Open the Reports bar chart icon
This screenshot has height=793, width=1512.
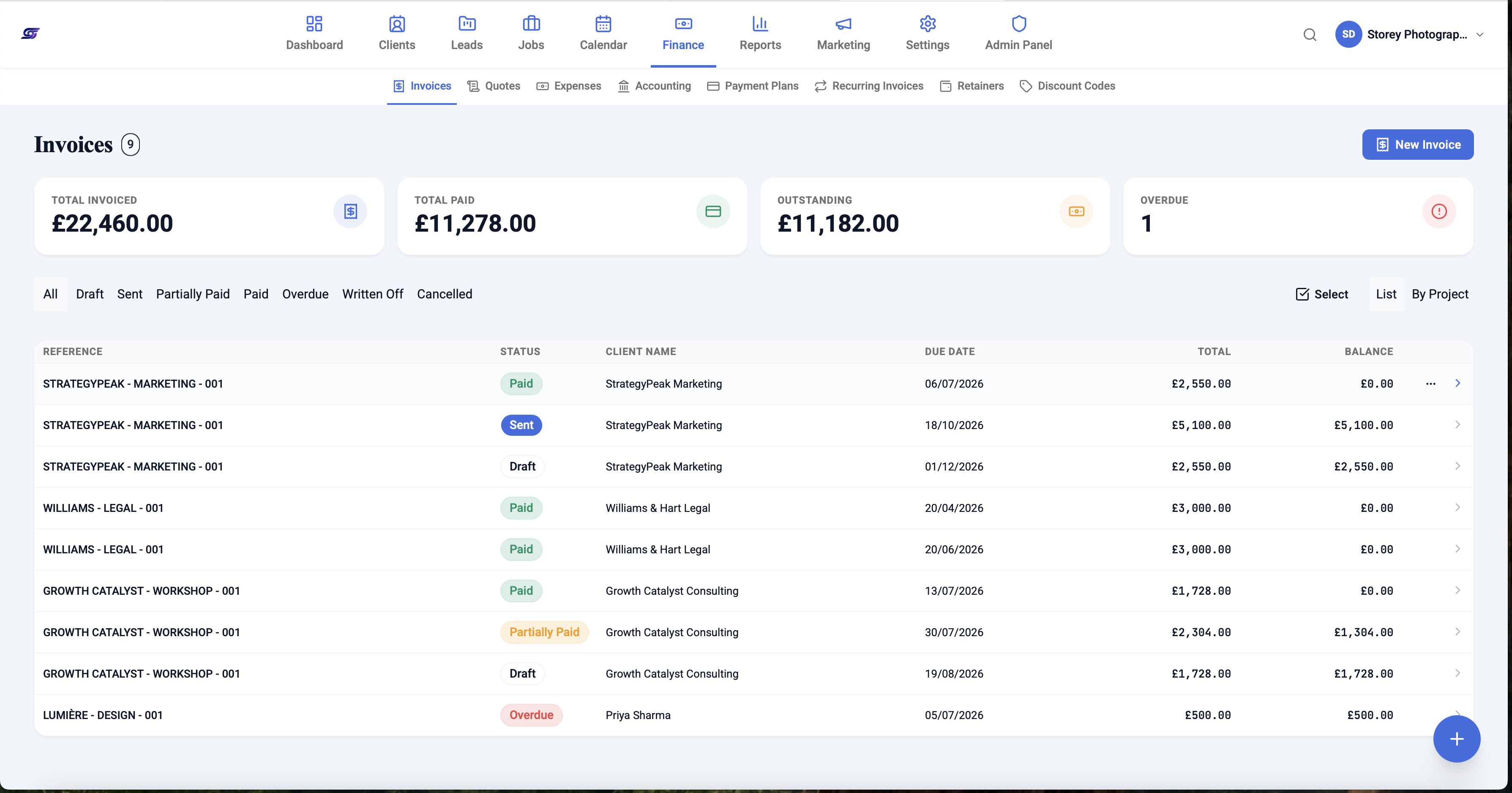click(x=760, y=24)
